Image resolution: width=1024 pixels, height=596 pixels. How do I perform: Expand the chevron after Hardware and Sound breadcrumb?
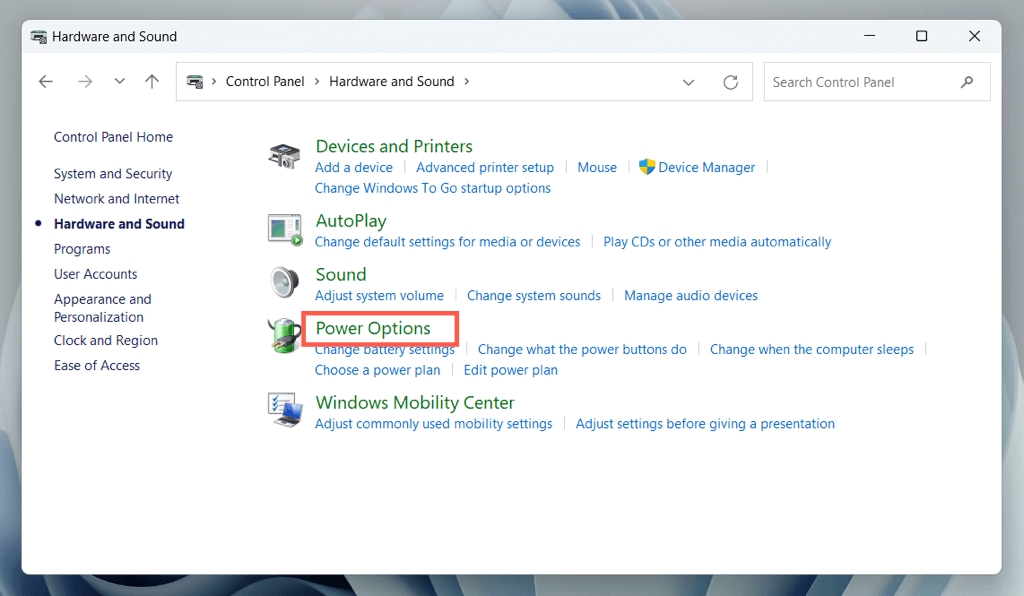click(467, 82)
